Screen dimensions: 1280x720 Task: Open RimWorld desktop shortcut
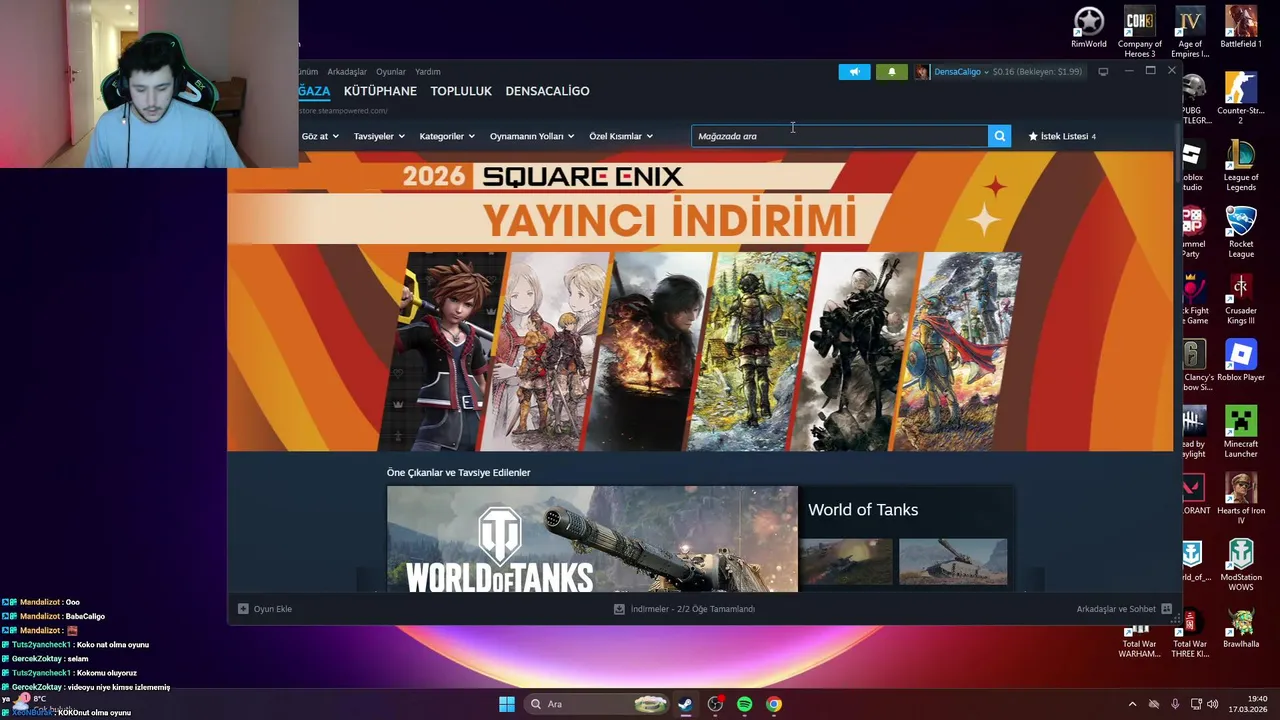pyautogui.click(x=1089, y=28)
